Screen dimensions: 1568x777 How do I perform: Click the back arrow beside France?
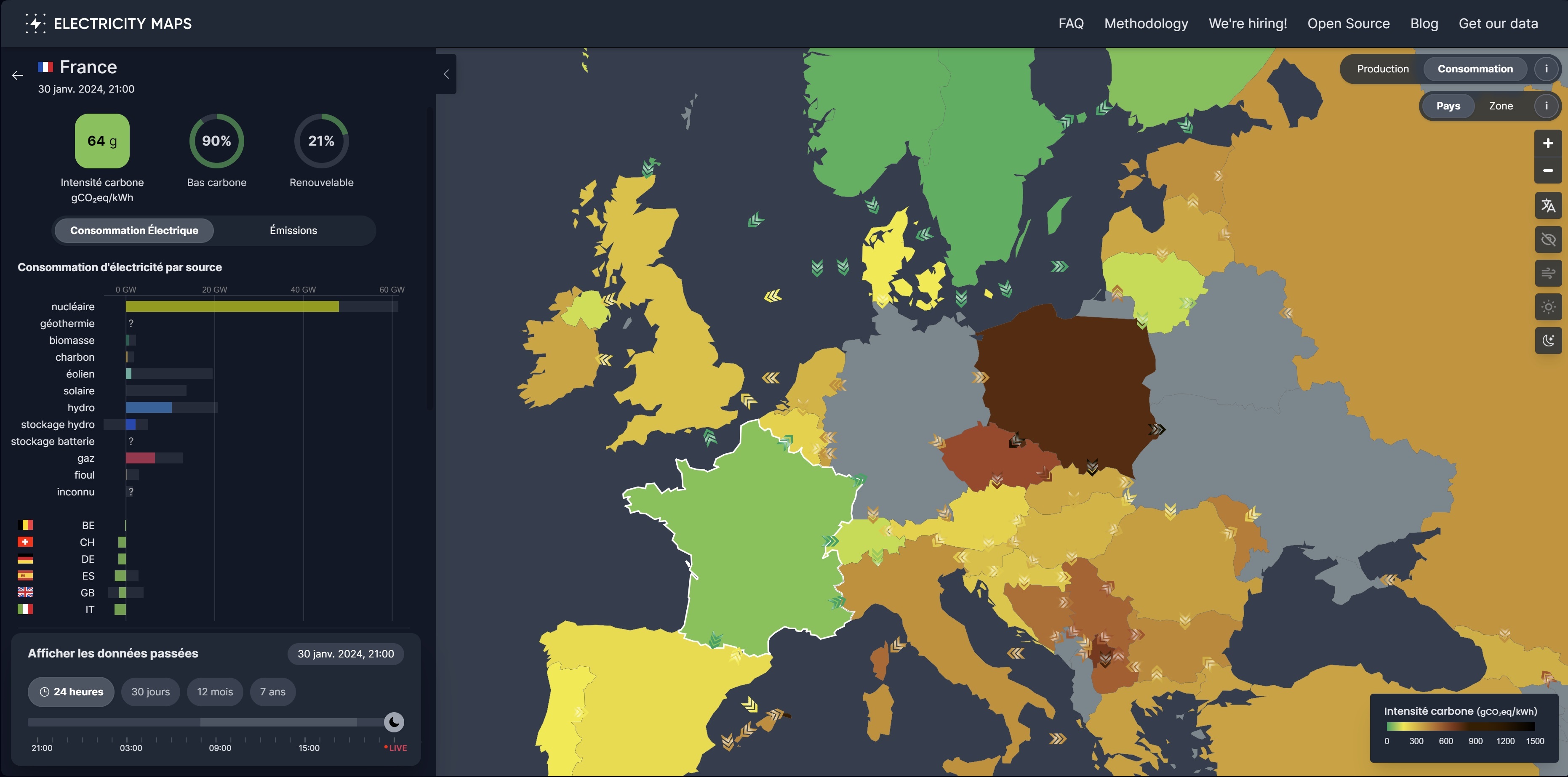point(18,75)
